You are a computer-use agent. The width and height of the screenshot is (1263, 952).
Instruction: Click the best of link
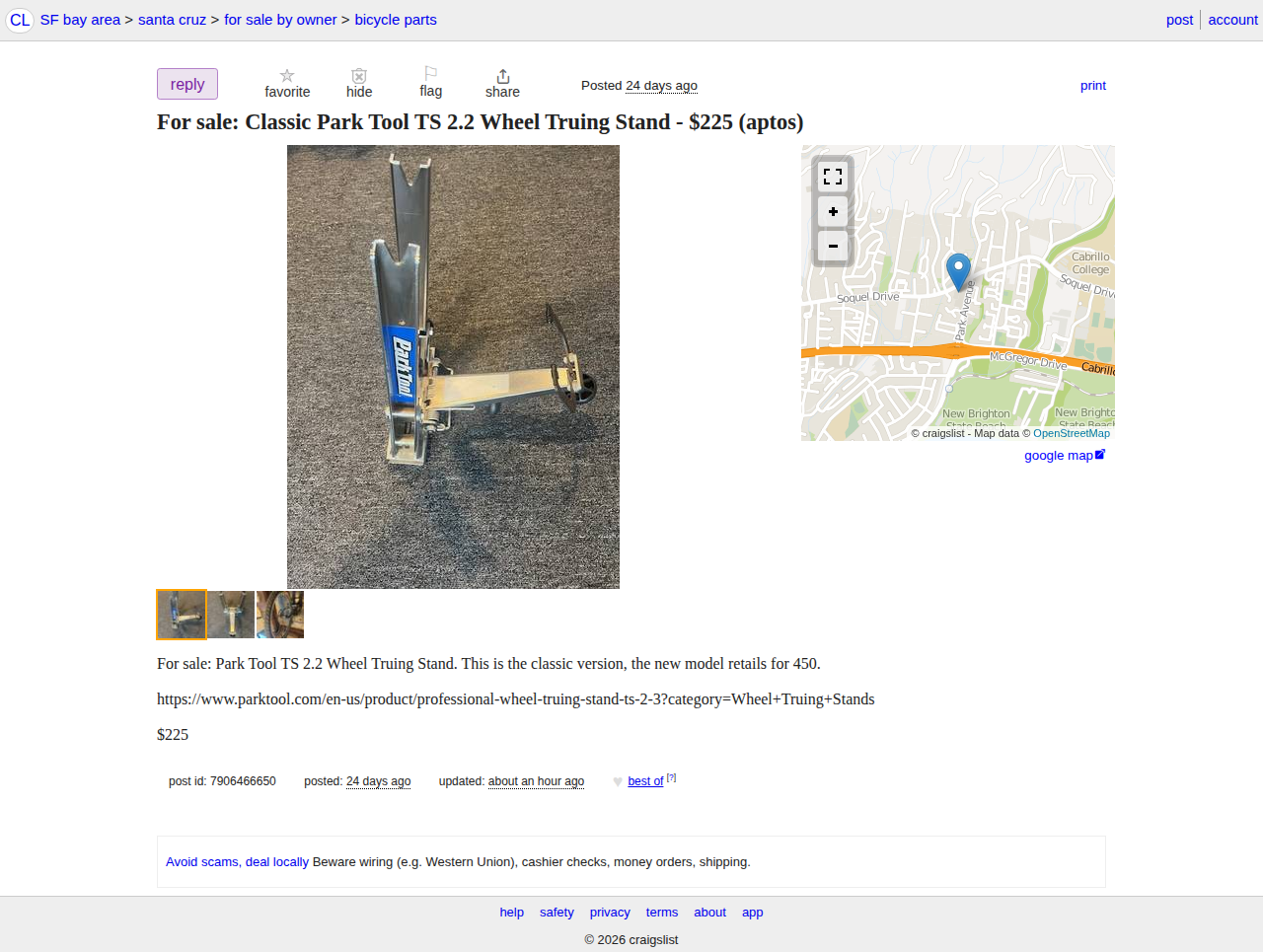click(x=645, y=781)
